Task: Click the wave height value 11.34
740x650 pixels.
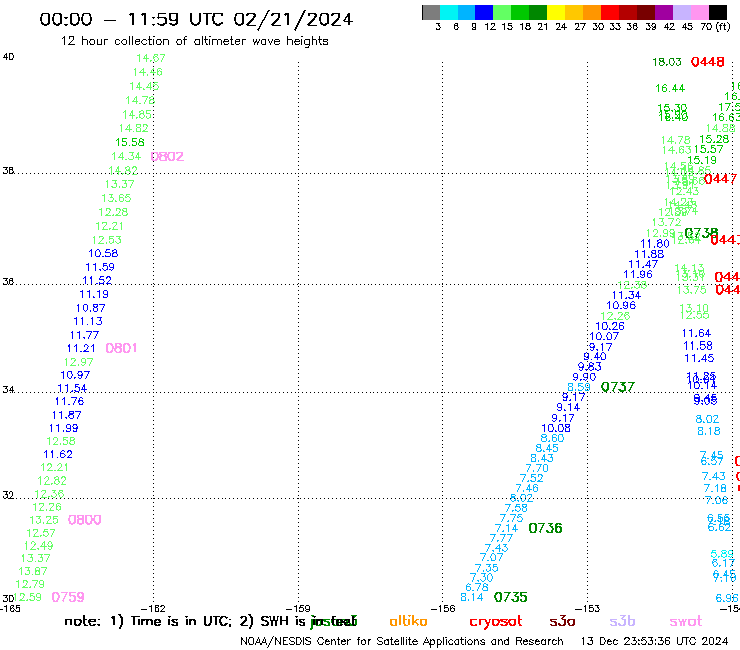Action: (627, 295)
